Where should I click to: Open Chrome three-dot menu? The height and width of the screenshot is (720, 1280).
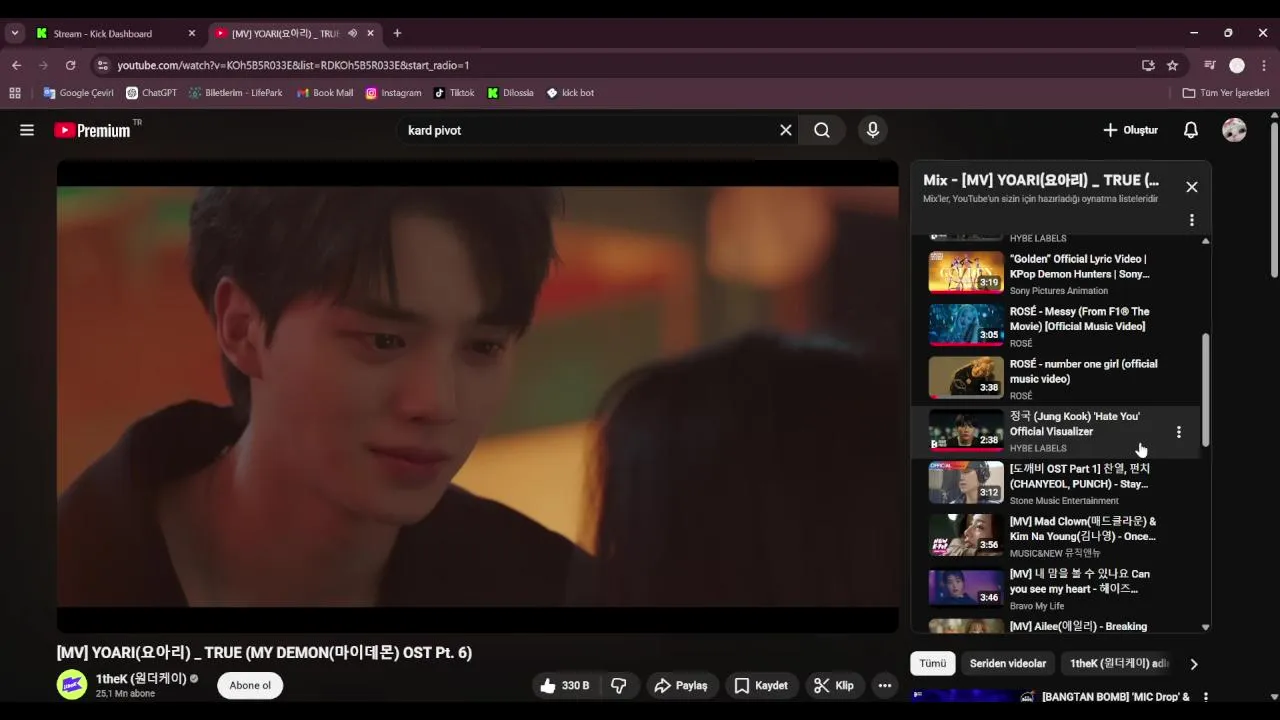pyautogui.click(x=1264, y=65)
